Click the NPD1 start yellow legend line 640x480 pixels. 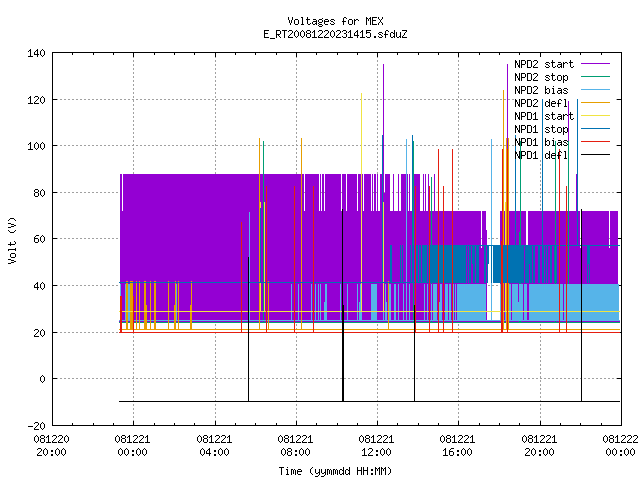click(595, 116)
